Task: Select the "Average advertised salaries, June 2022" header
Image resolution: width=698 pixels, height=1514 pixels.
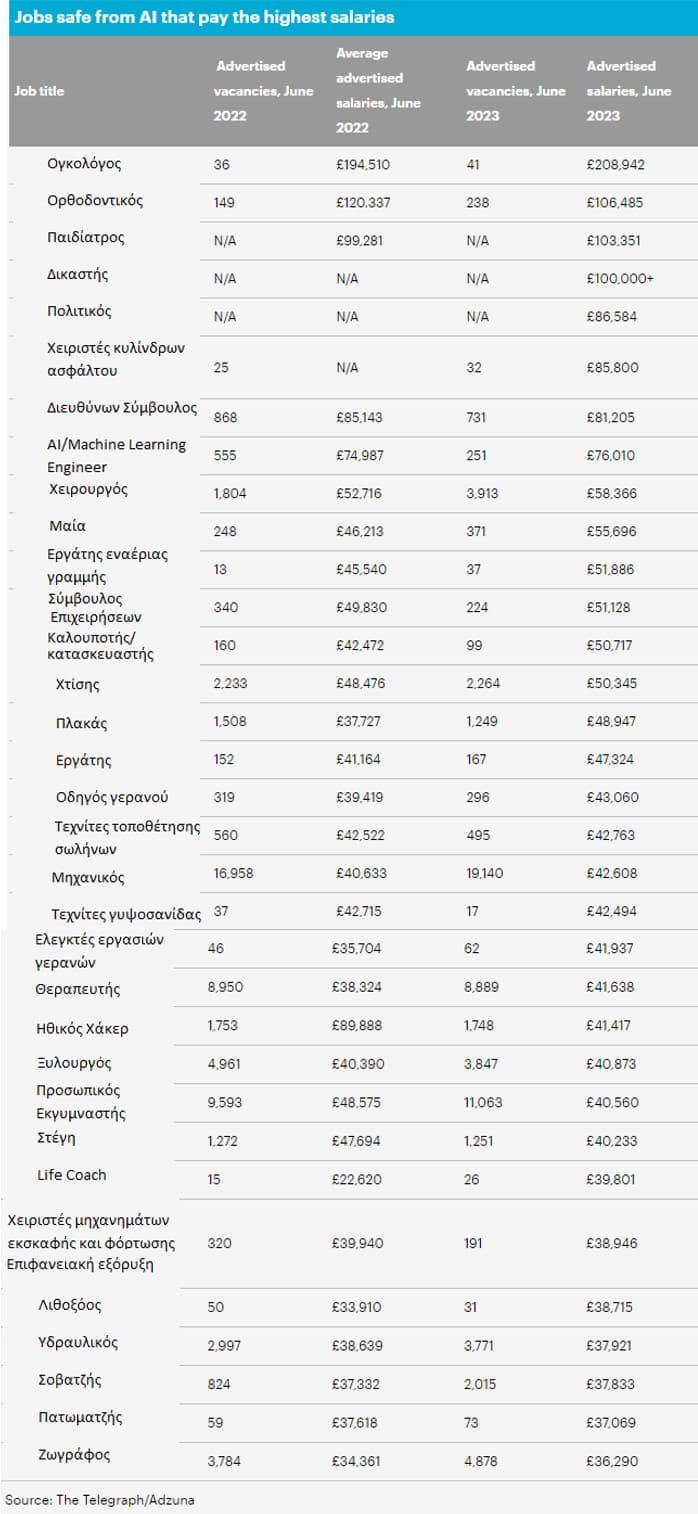Action: pyautogui.click(x=378, y=90)
